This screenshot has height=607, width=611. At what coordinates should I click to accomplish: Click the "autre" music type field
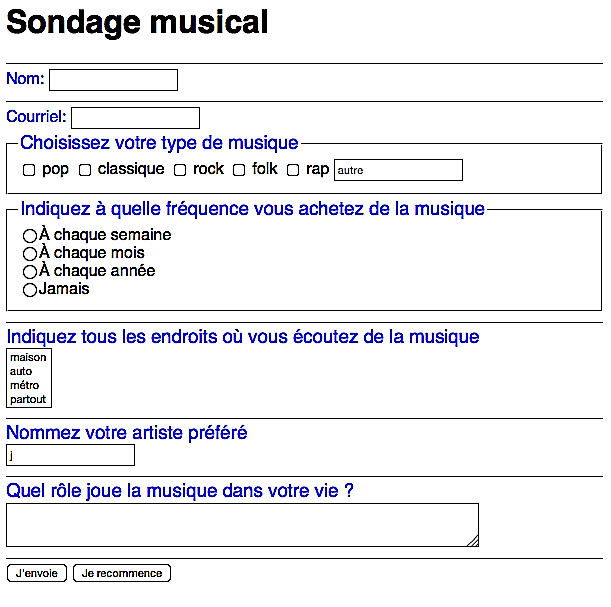coord(398,170)
